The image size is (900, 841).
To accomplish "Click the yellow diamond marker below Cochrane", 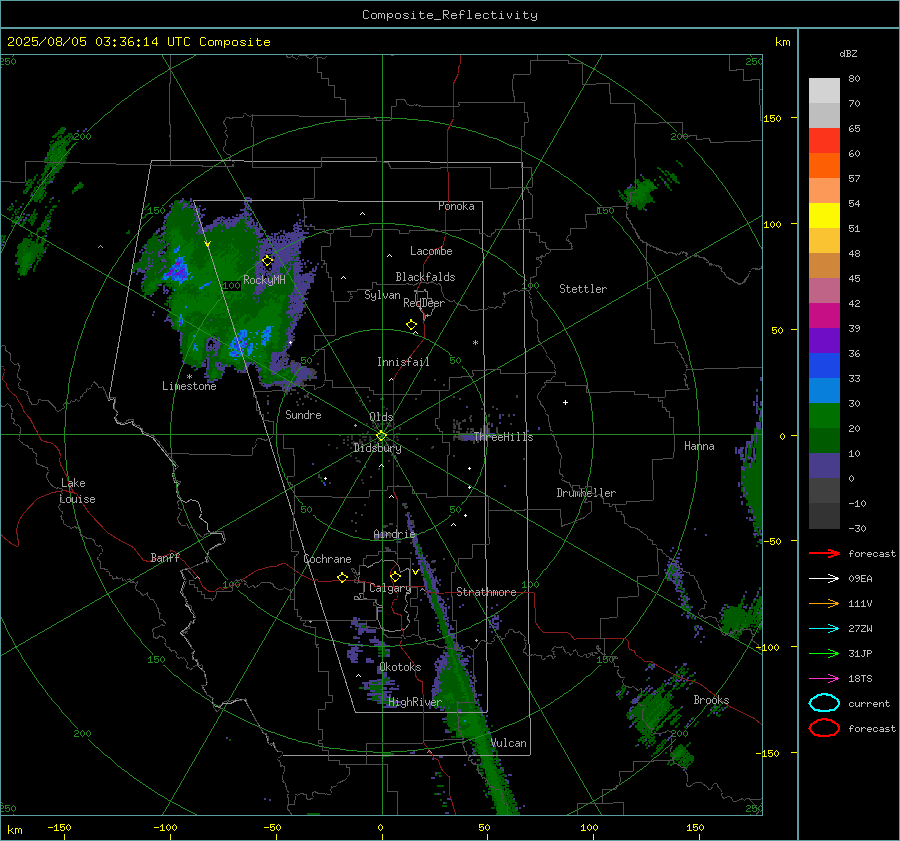I will tap(343, 578).
